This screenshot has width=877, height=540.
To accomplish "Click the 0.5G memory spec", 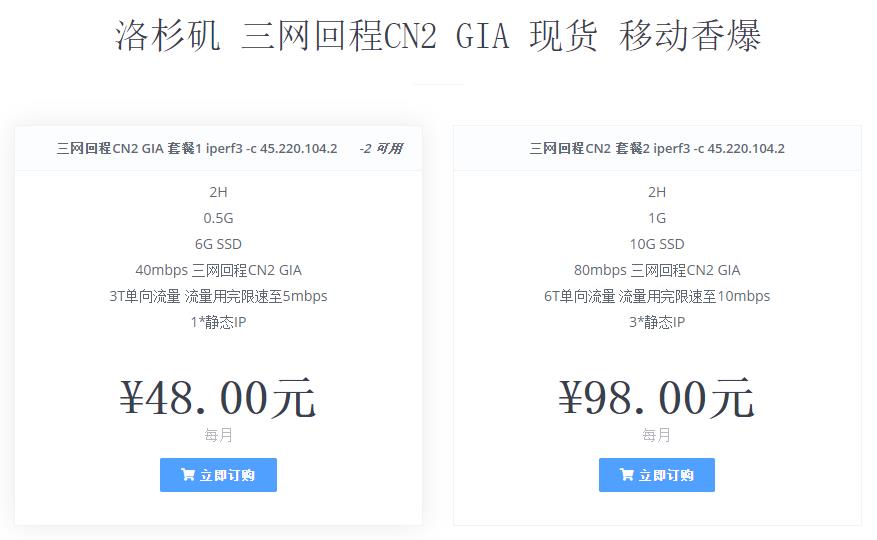I will (218, 218).
